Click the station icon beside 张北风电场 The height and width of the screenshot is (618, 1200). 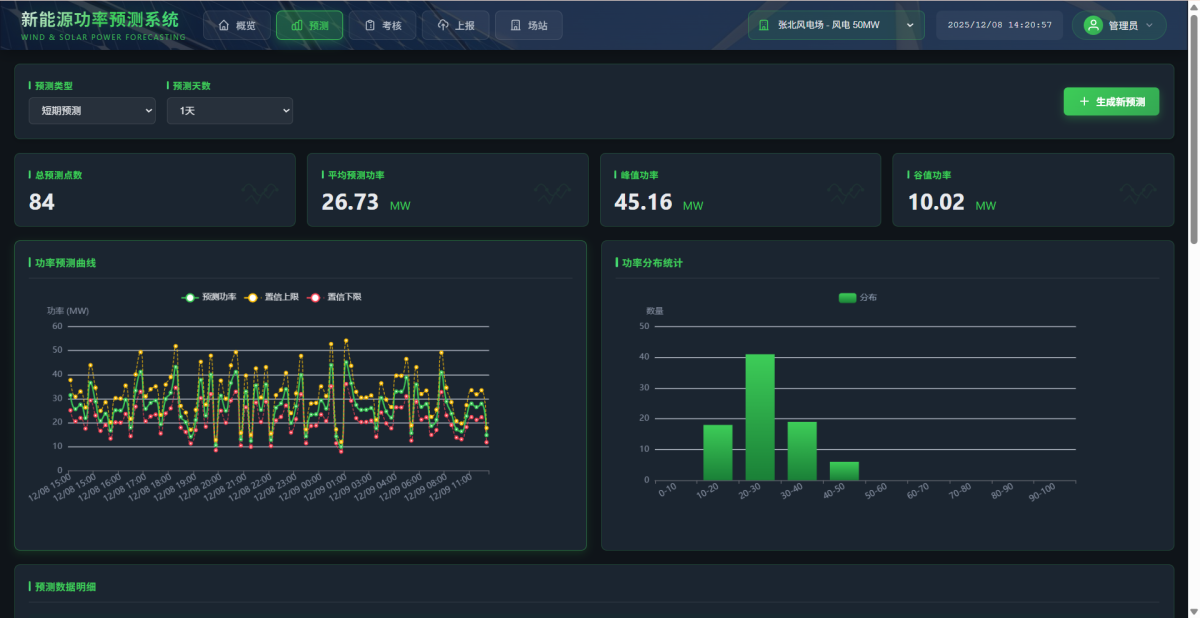point(764,25)
